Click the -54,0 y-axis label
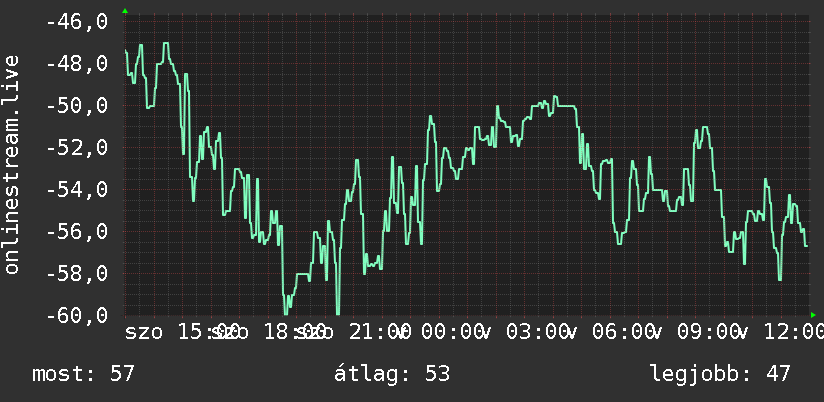This screenshot has width=824, height=402. [x=77, y=189]
